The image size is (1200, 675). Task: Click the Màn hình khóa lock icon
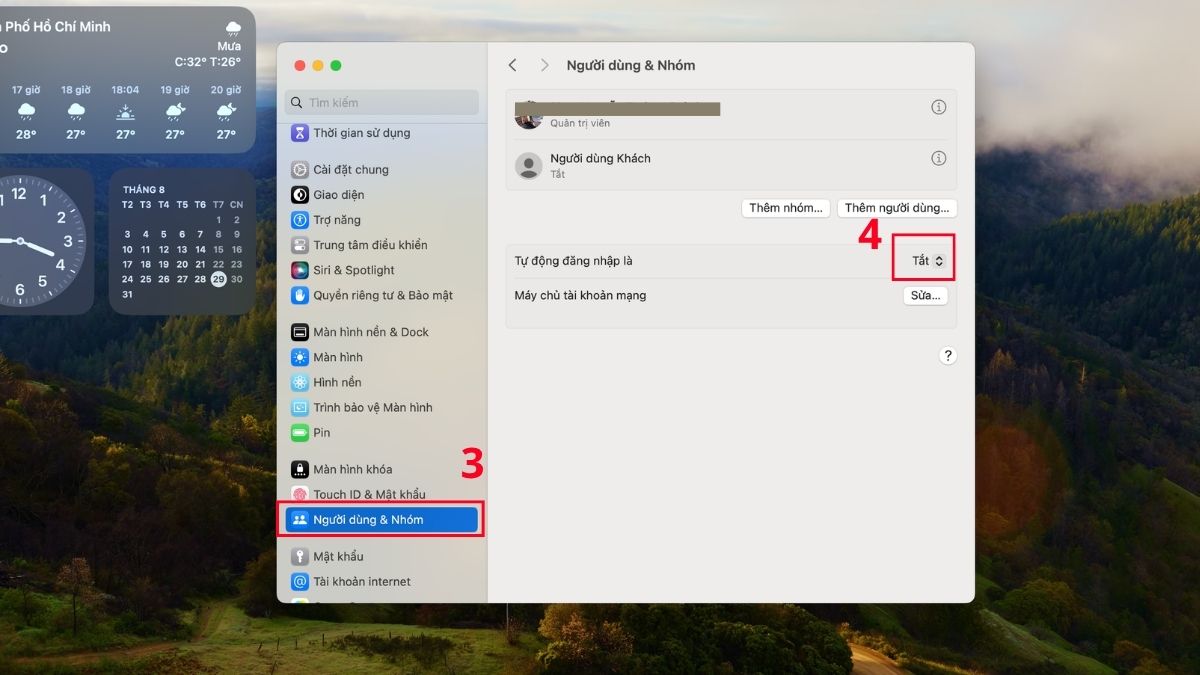299,469
